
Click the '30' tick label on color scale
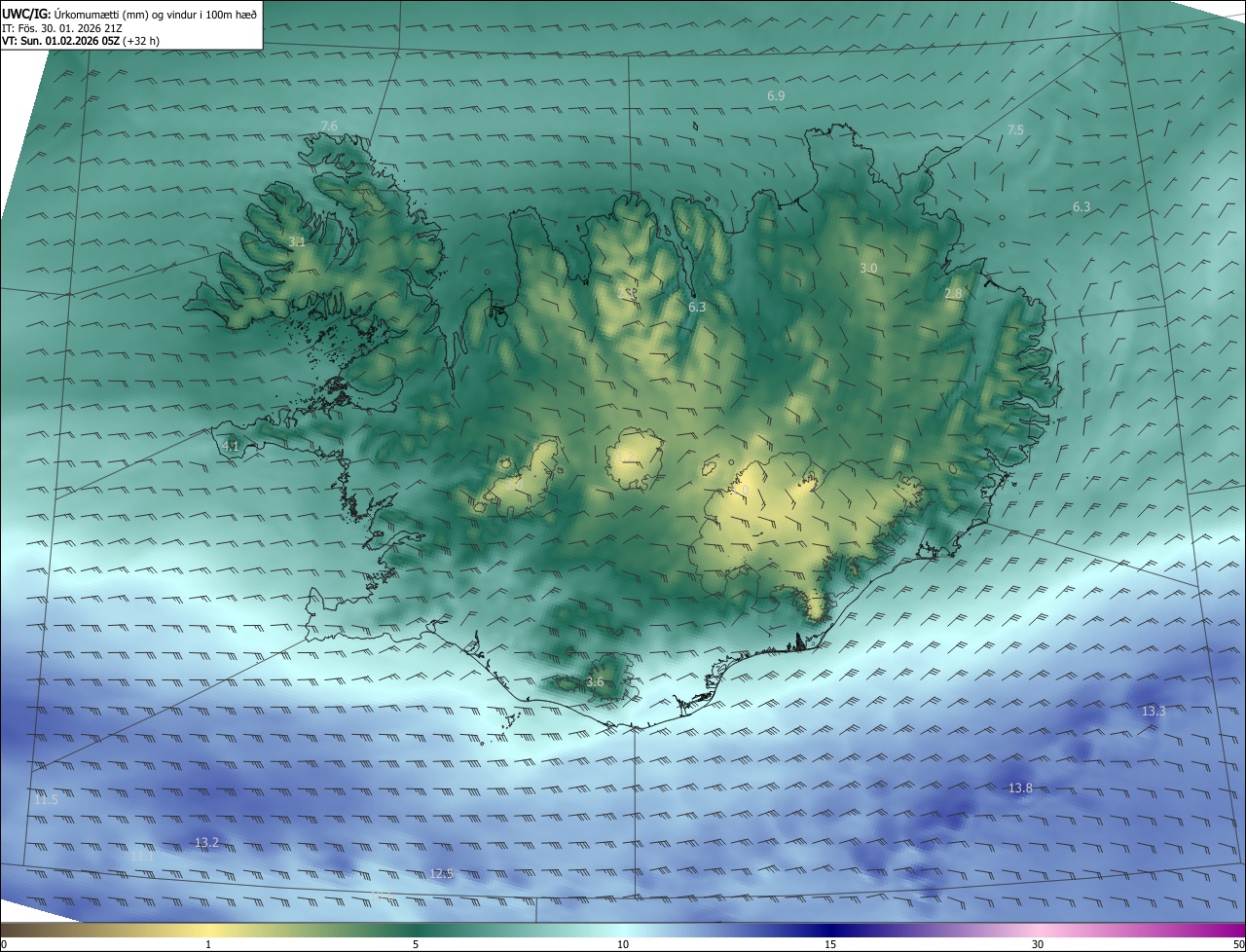pos(1038,944)
